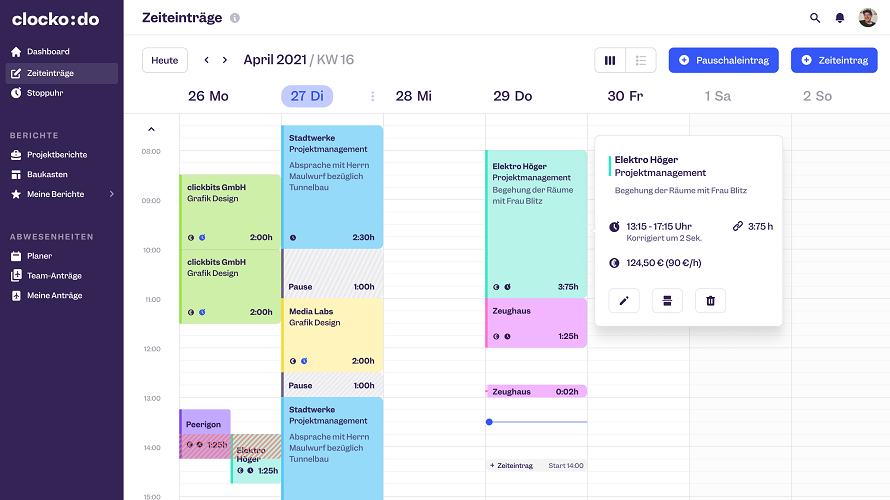Click billable icon in Media Labs entry
This screenshot has width=890, height=500.
coord(293,361)
